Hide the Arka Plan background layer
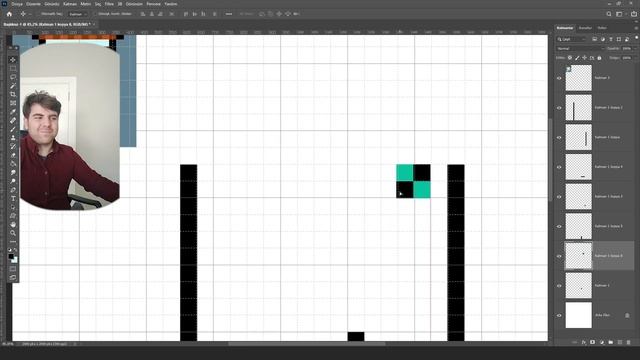The height and width of the screenshot is (360, 640). coord(559,316)
